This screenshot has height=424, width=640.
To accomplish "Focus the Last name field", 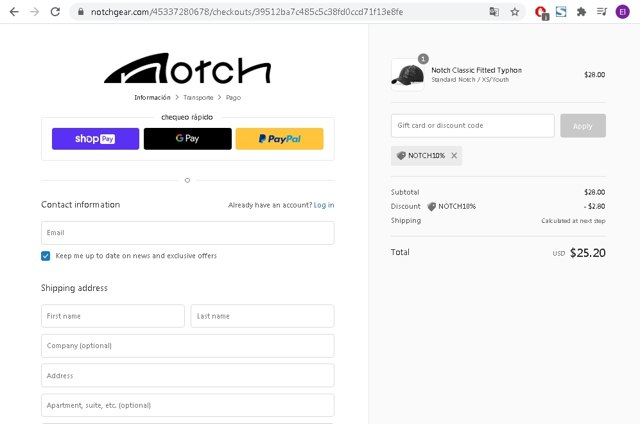I will (262, 316).
